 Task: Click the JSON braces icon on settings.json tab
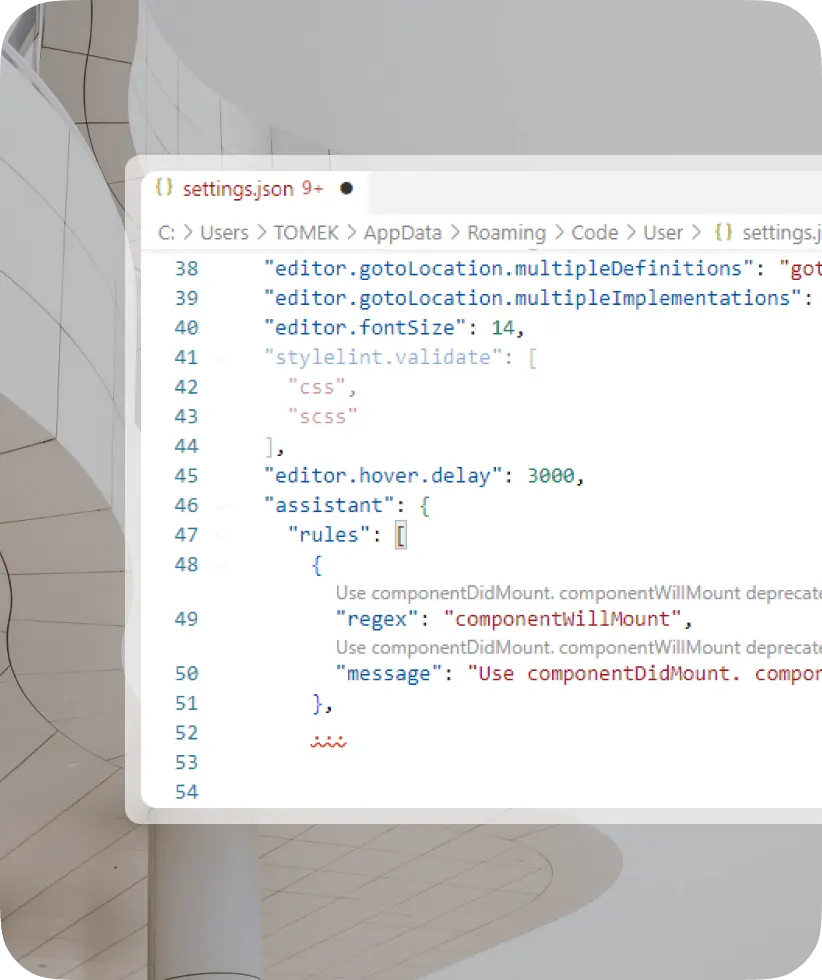click(165, 188)
